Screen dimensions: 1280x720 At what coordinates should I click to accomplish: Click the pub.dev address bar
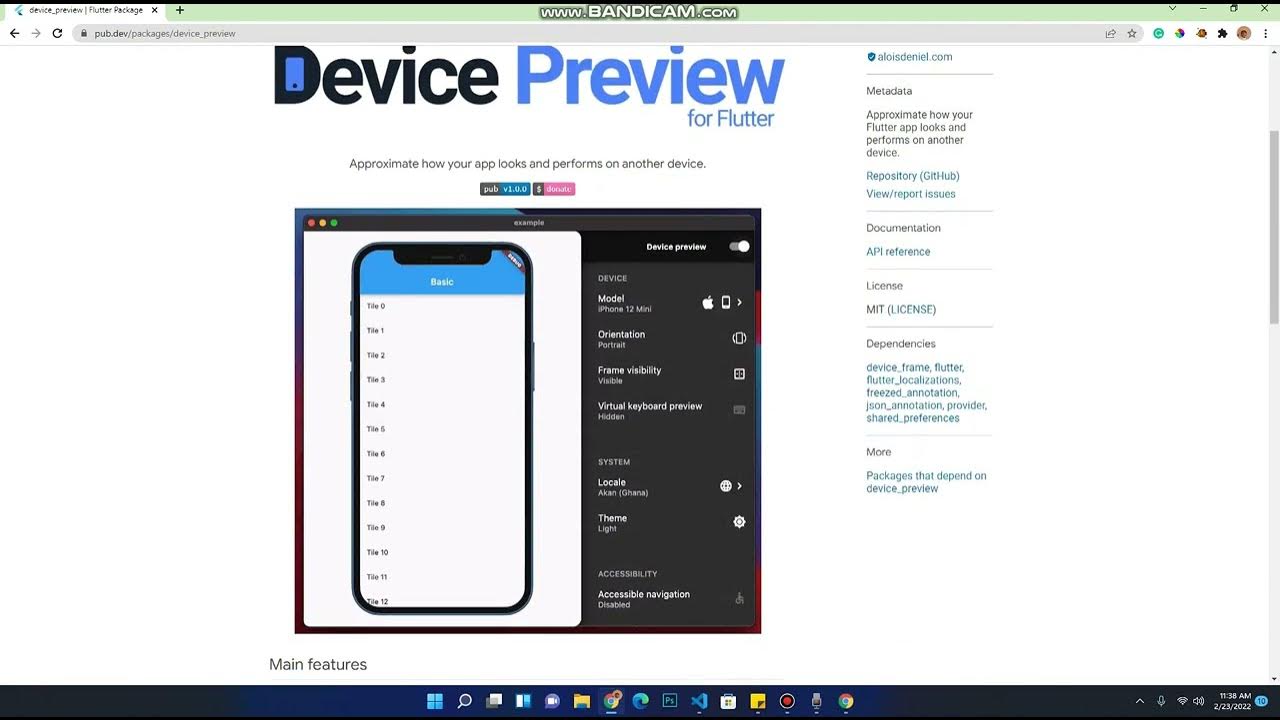coord(590,33)
